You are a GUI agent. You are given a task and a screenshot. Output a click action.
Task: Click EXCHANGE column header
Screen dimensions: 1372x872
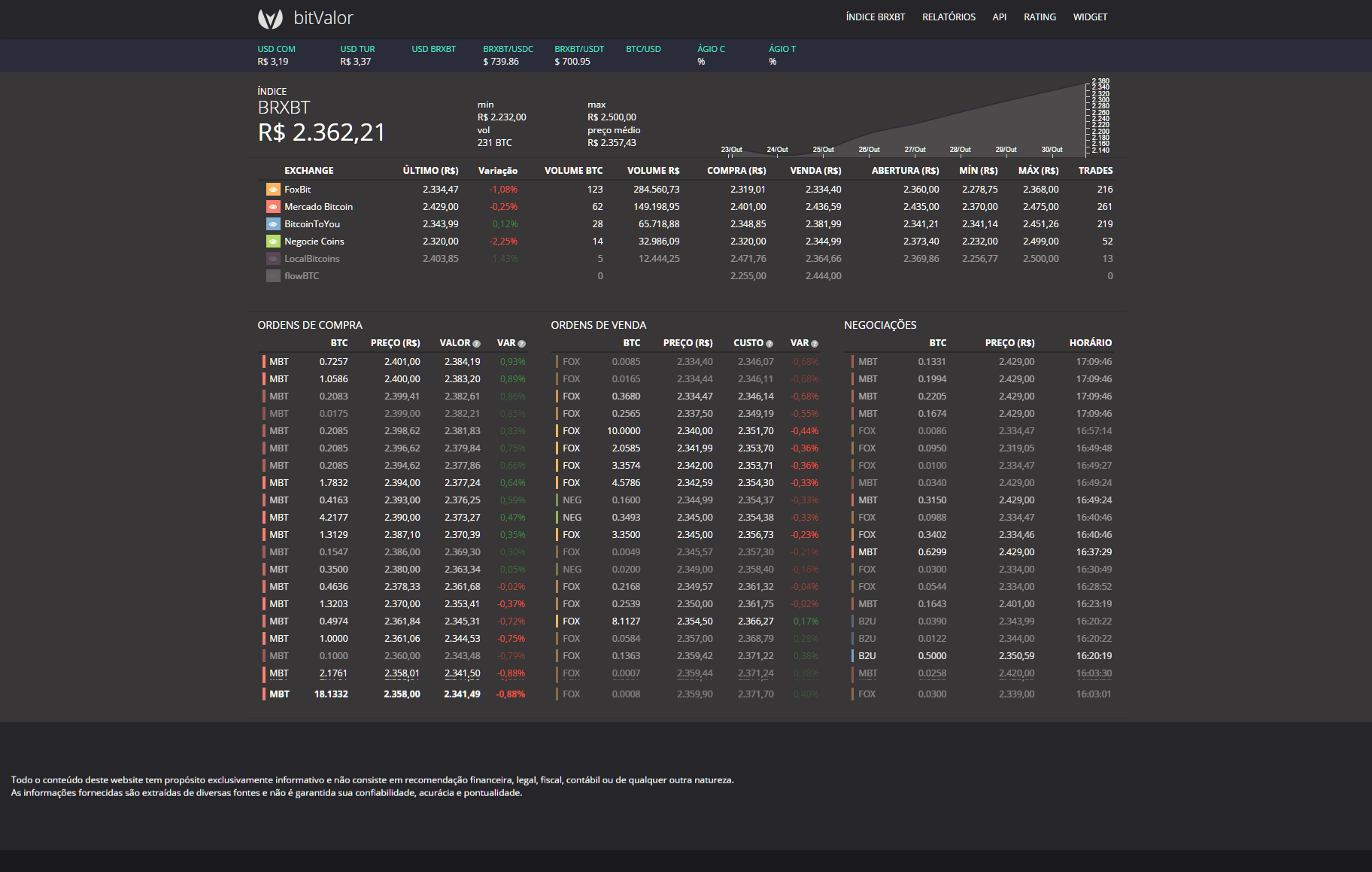coord(308,171)
